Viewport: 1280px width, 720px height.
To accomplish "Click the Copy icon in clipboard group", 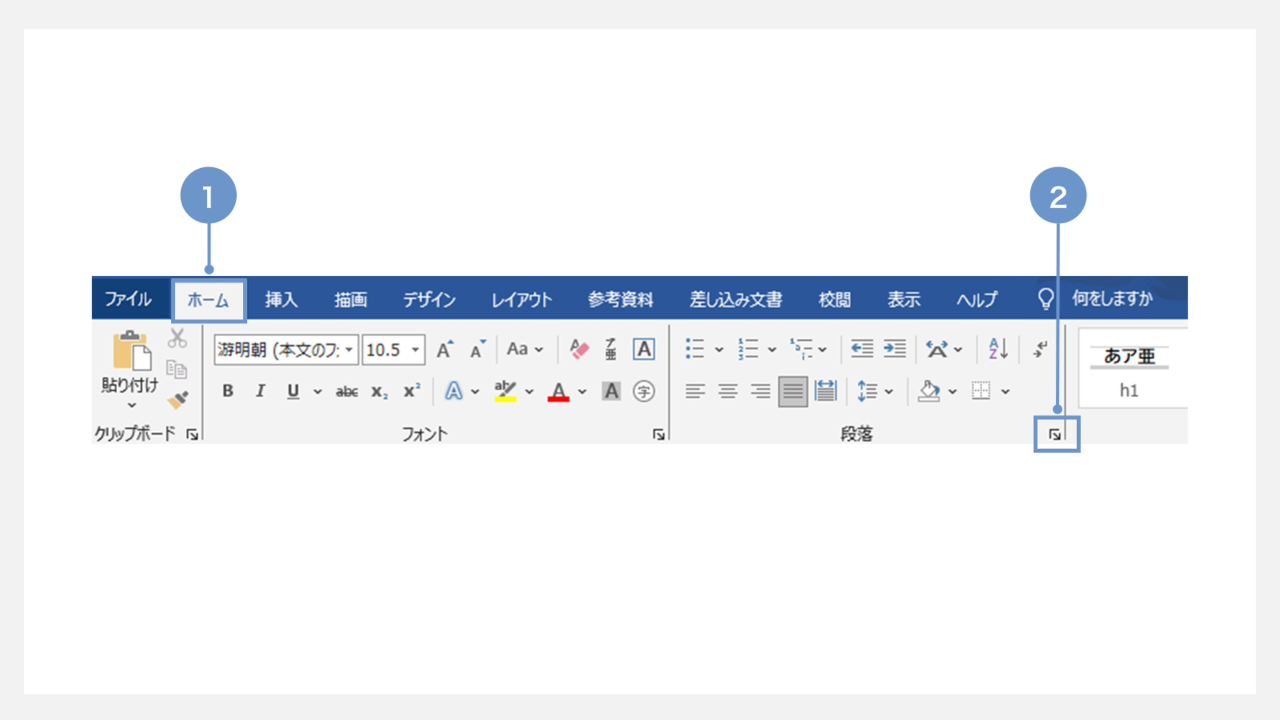I will coord(177,369).
